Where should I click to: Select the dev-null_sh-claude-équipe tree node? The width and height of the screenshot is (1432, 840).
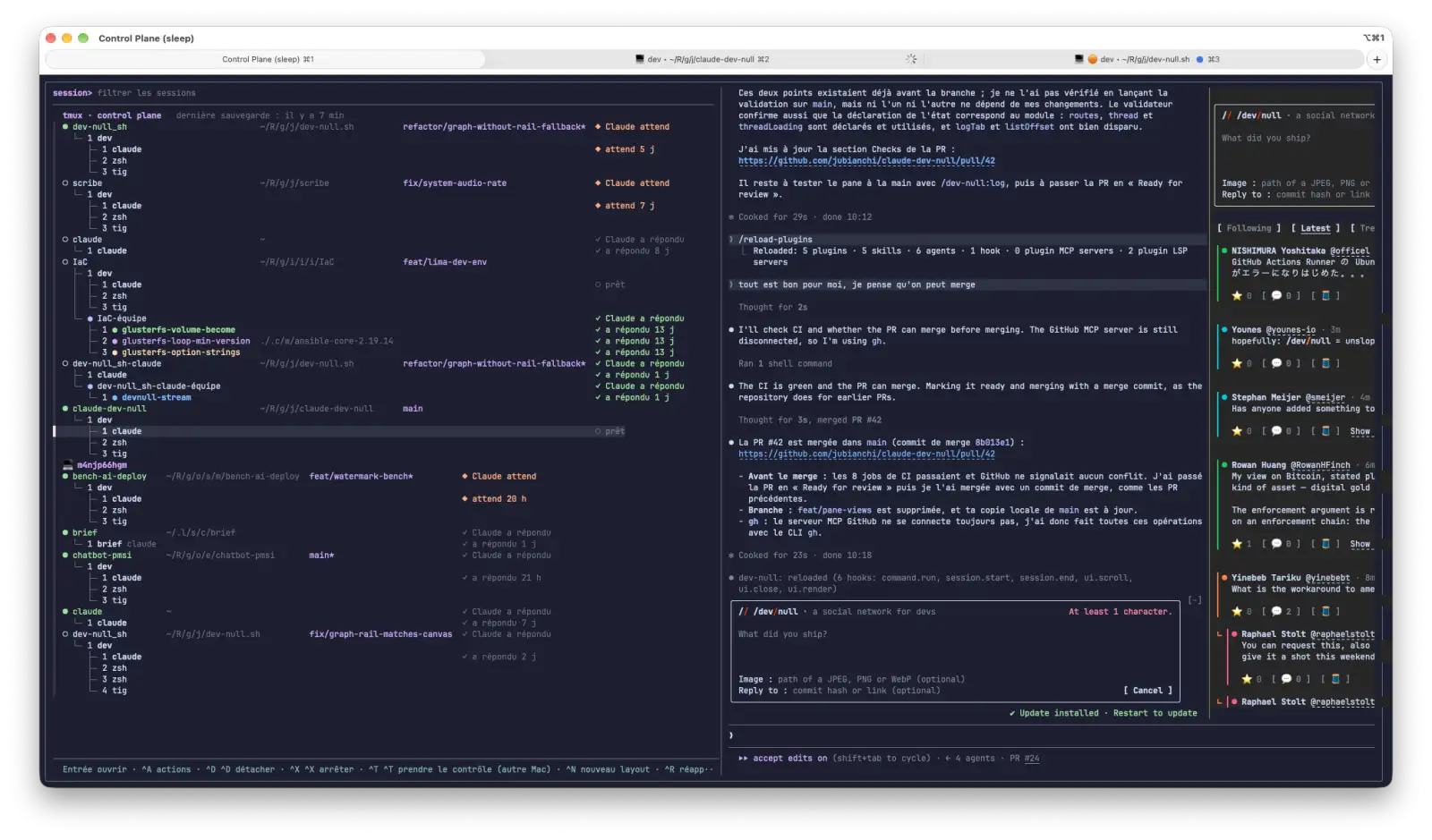(x=154, y=386)
